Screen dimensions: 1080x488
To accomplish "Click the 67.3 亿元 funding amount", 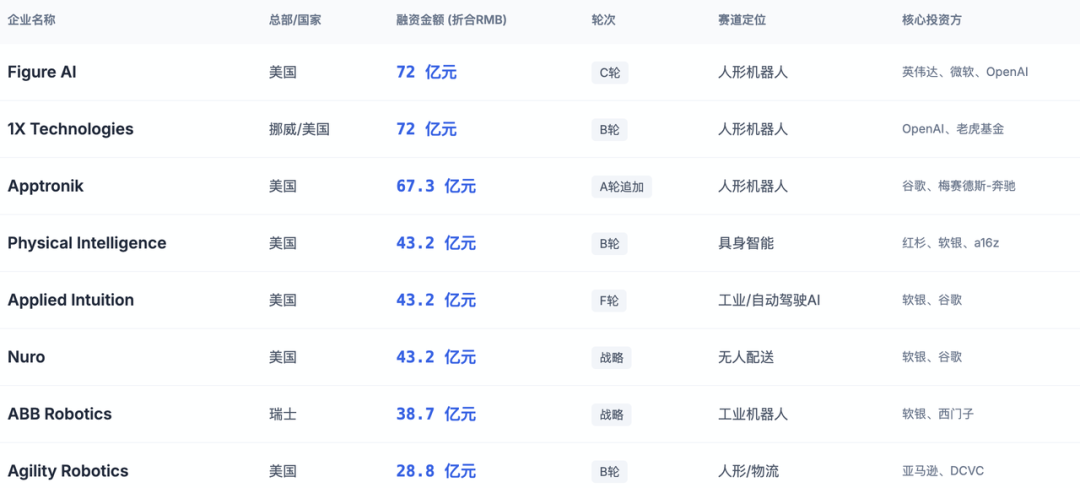I will click(x=436, y=187).
